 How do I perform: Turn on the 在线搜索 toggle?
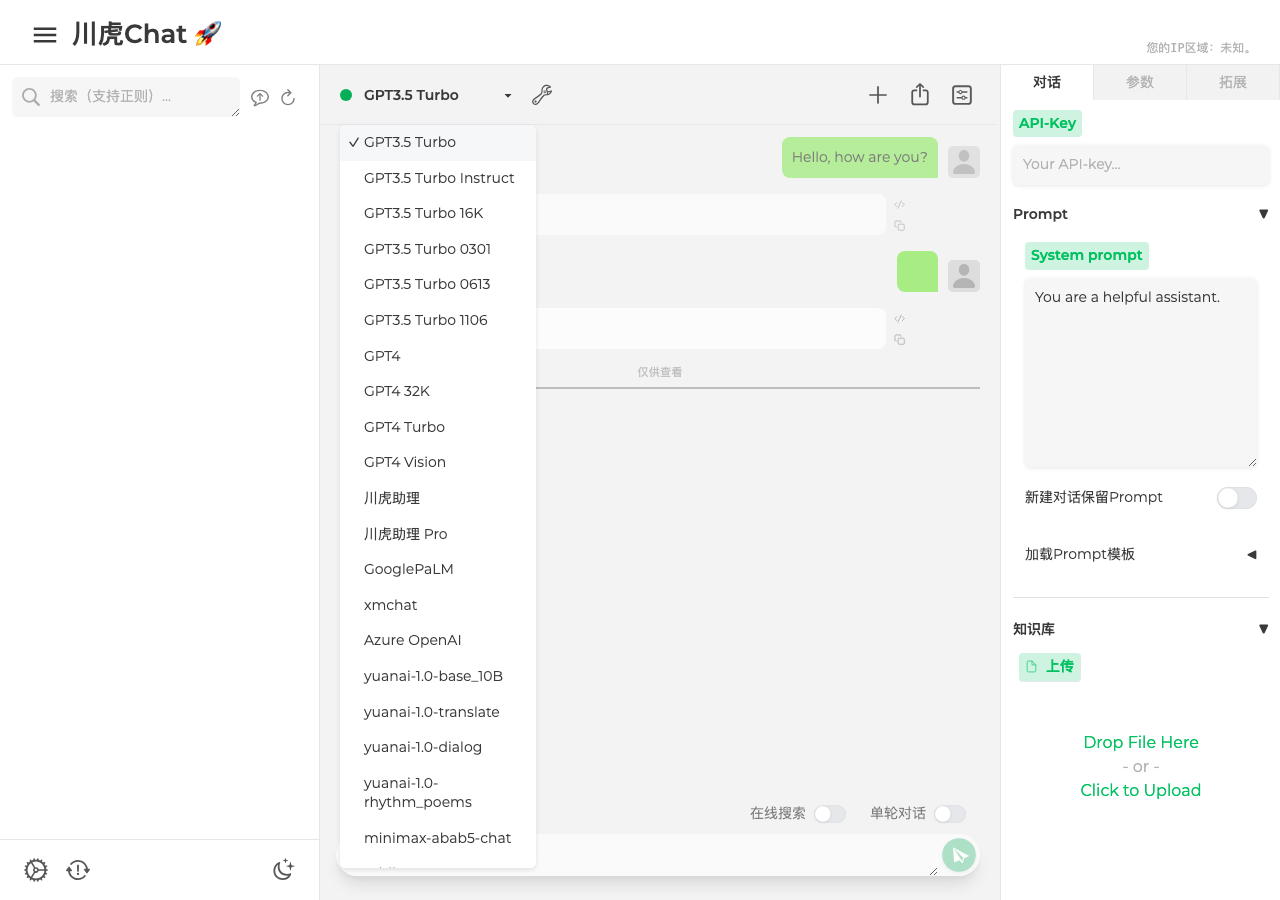coord(830,814)
